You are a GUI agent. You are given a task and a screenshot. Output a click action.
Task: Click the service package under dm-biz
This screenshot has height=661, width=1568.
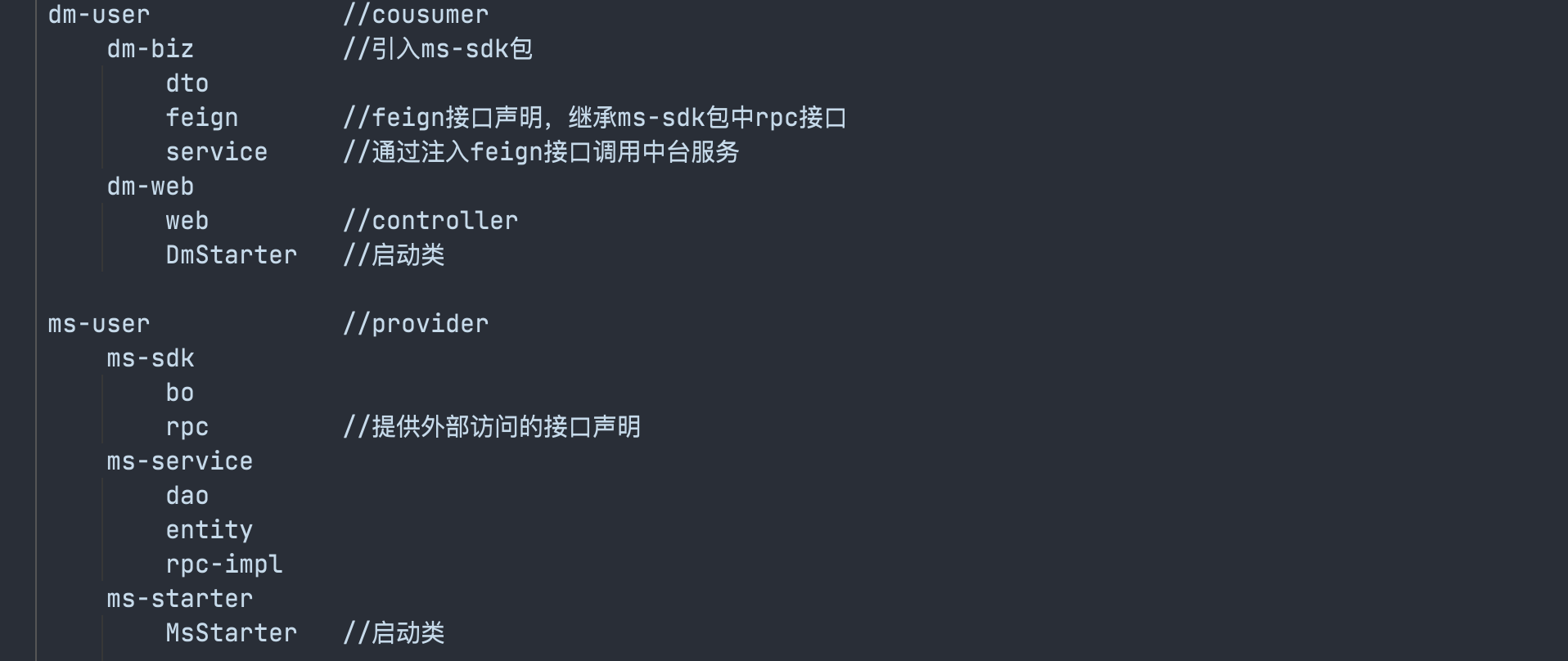point(217,152)
